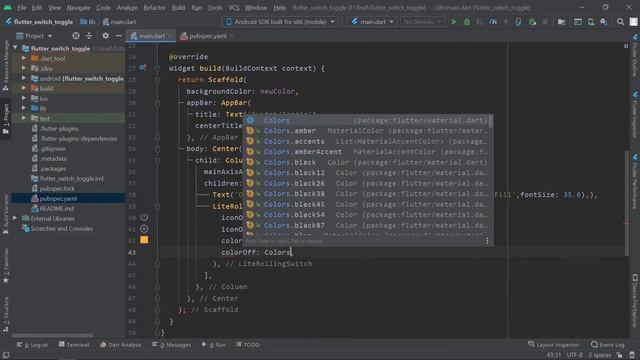Click the editor vertical scrollbar

(x=627, y=204)
